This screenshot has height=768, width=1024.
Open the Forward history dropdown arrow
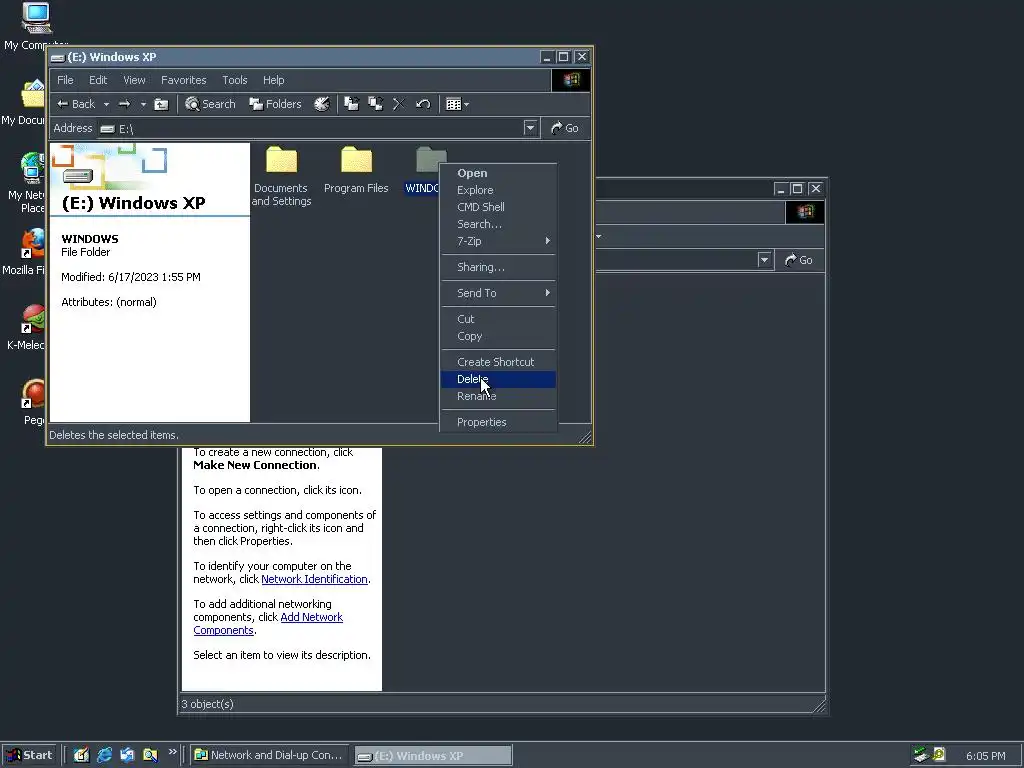[143, 104]
